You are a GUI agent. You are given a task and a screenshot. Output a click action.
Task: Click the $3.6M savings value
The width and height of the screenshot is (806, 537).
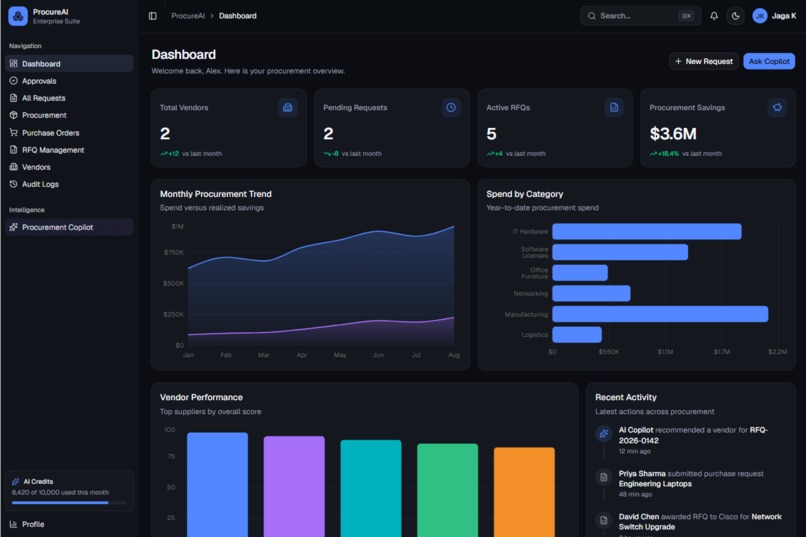click(x=673, y=134)
